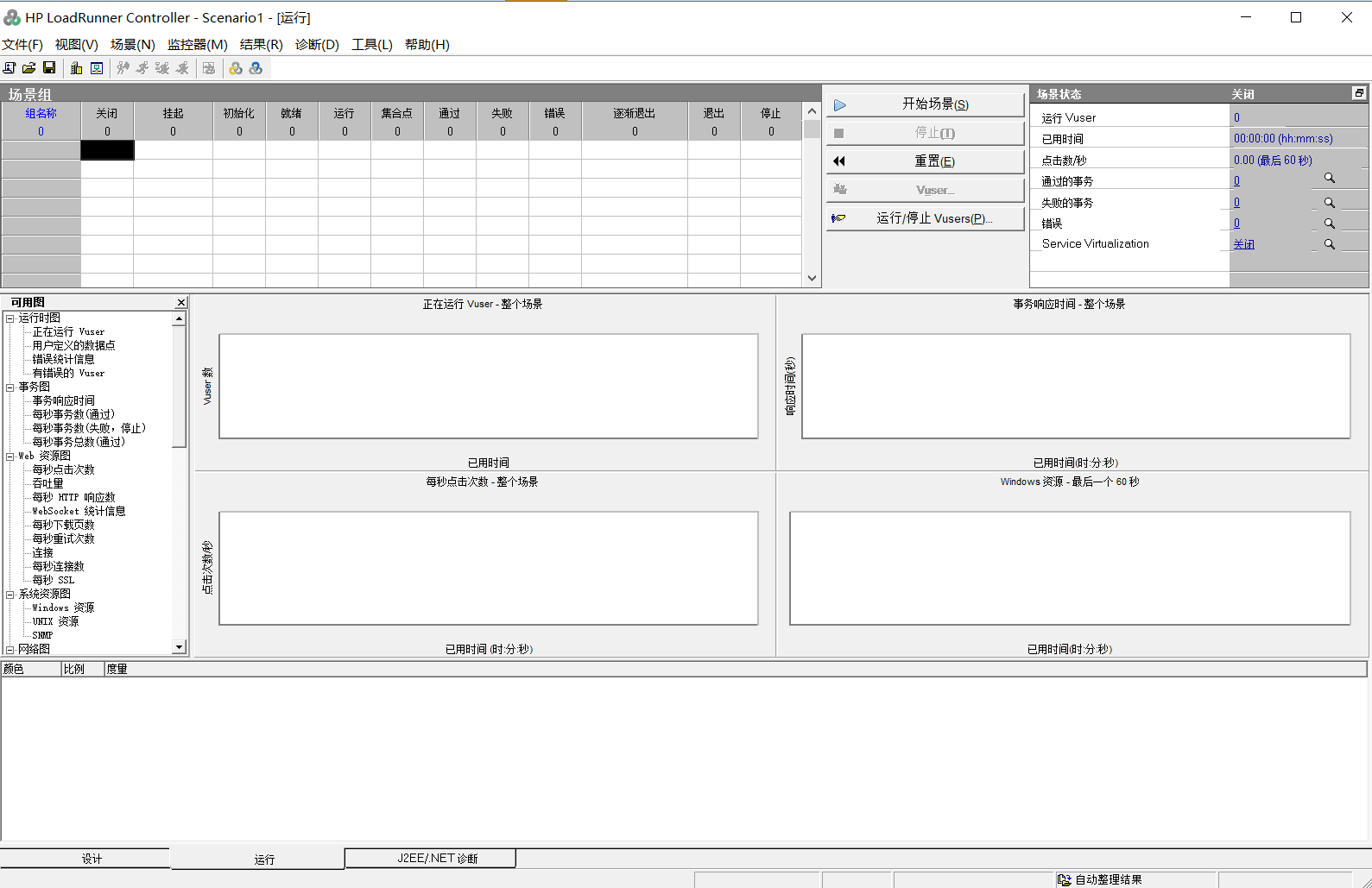Image resolution: width=1372 pixels, height=888 pixels.
Task: Select WebSocket 统计信息 tree item
Action: (79, 512)
